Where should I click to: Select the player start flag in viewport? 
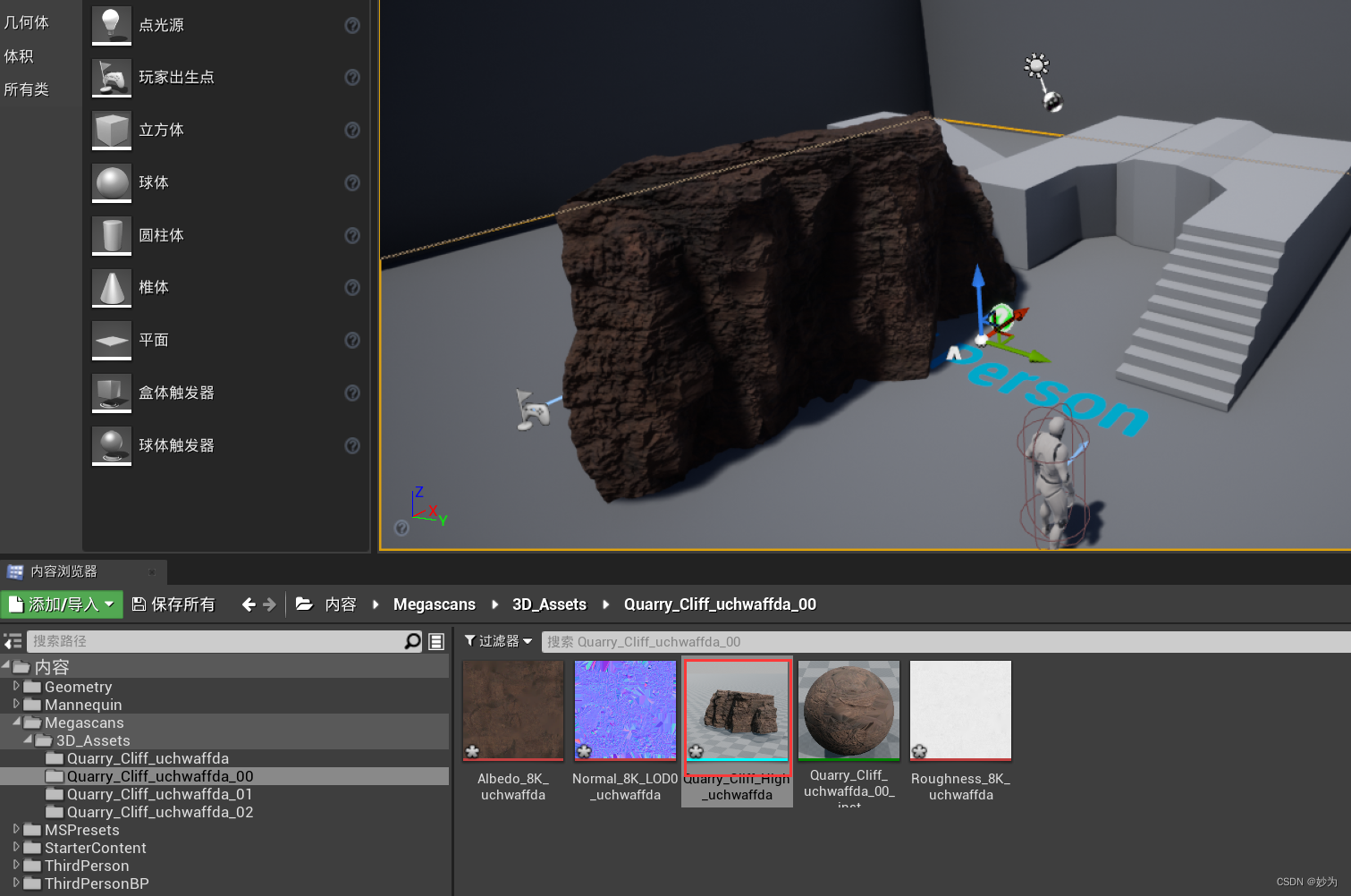[x=533, y=410]
